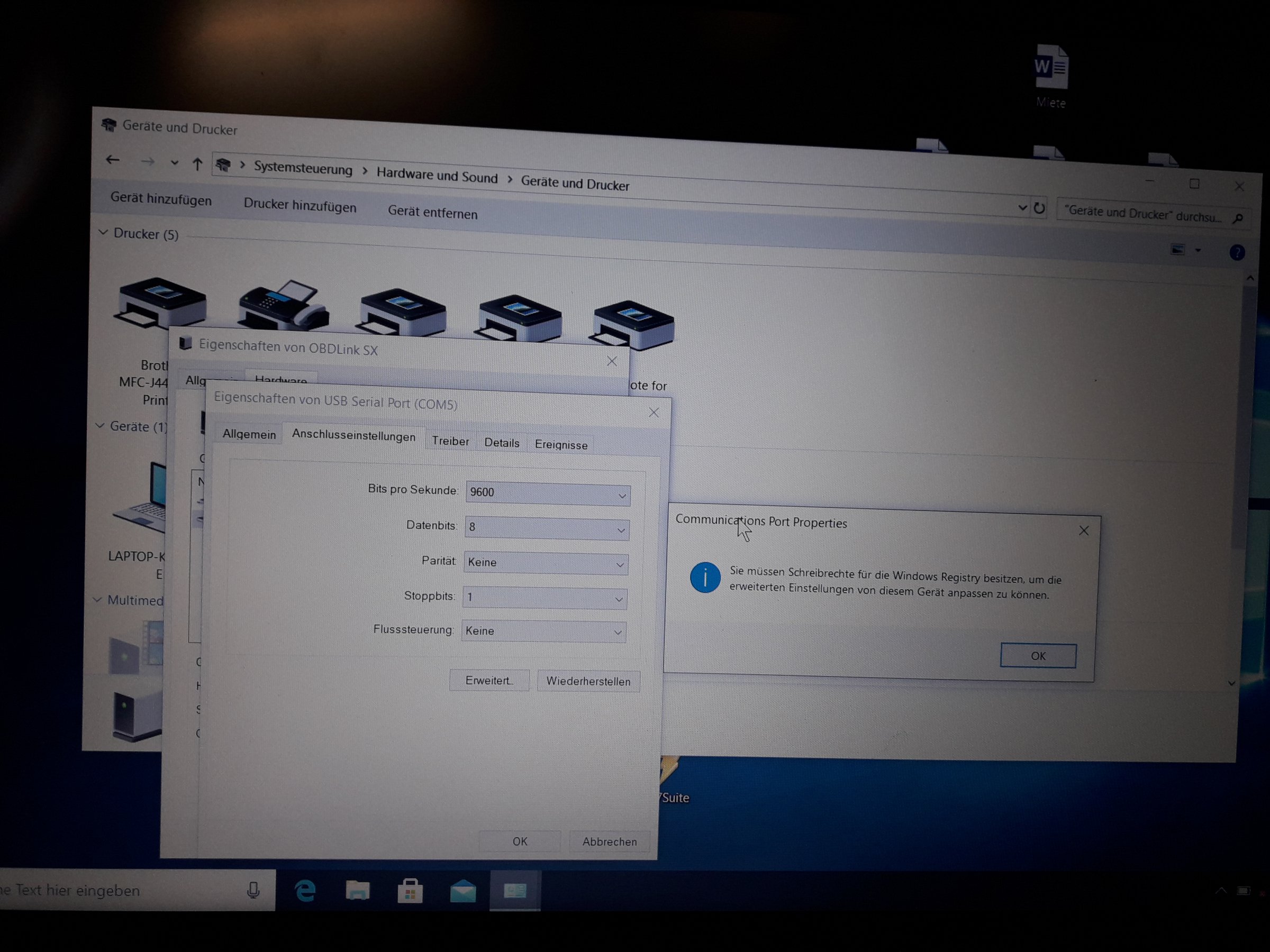Open view options dropdown arrow
This screenshot has height=952, width=1270.
[1198, 250]
